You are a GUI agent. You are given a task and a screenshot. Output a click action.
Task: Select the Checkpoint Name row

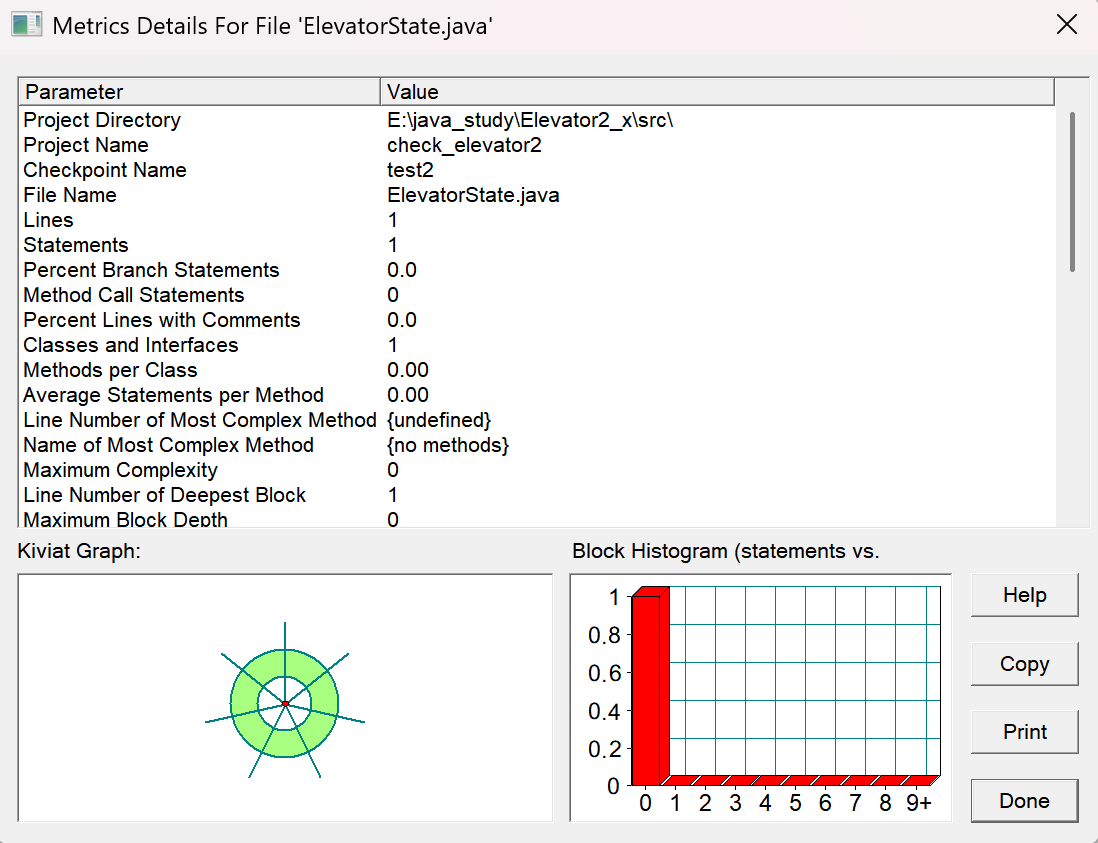click(x=538, y=170)
